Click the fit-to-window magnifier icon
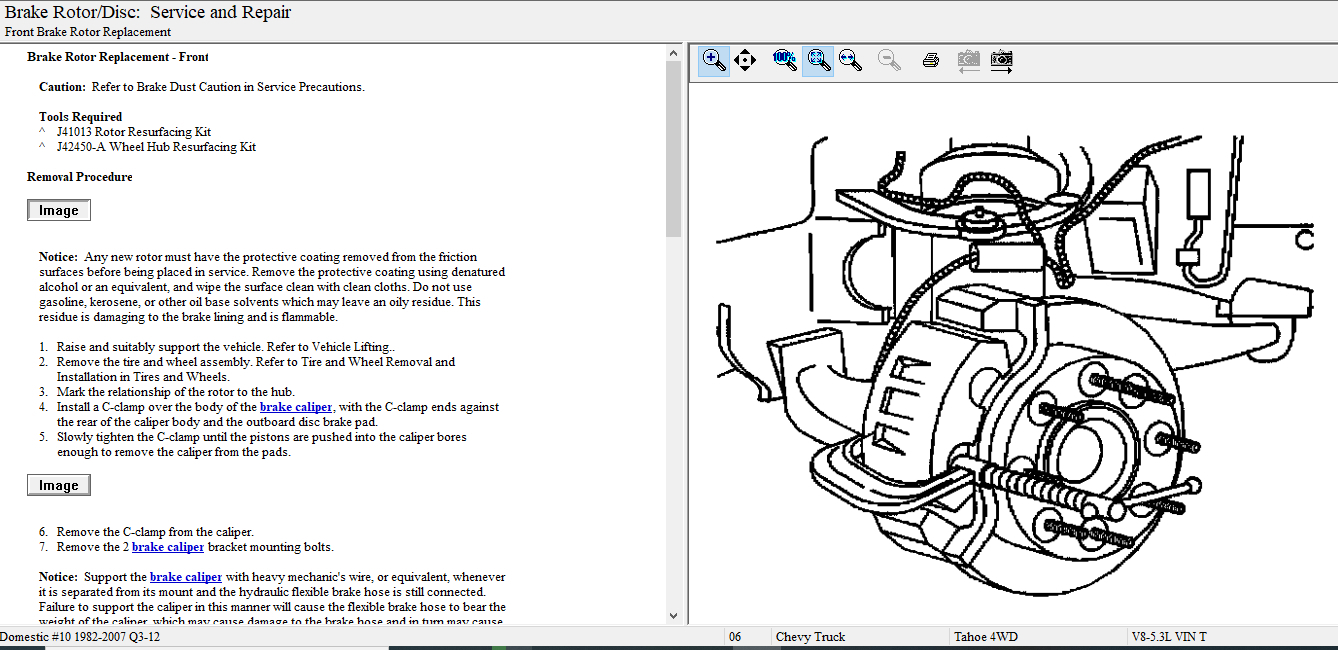 [x=818, y=60]
